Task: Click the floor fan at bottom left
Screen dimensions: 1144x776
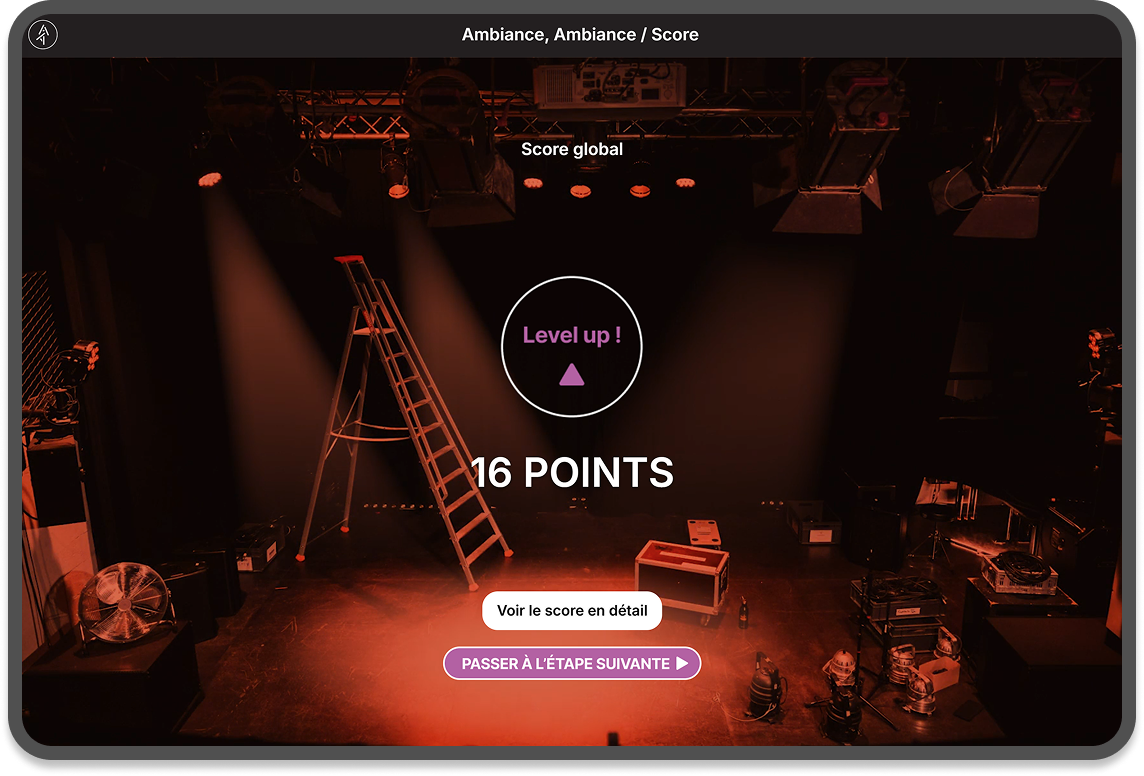Action: click(125, 603)
